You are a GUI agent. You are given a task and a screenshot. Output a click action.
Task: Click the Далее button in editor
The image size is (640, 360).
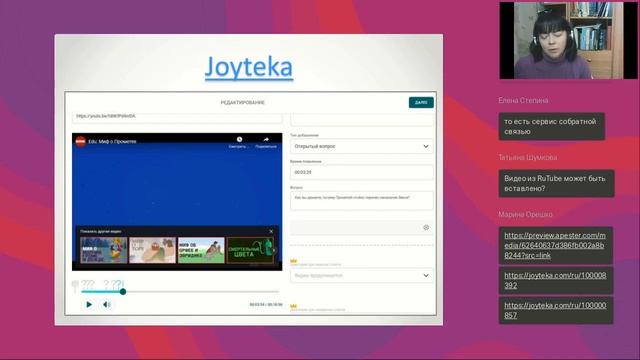(421, 102)
